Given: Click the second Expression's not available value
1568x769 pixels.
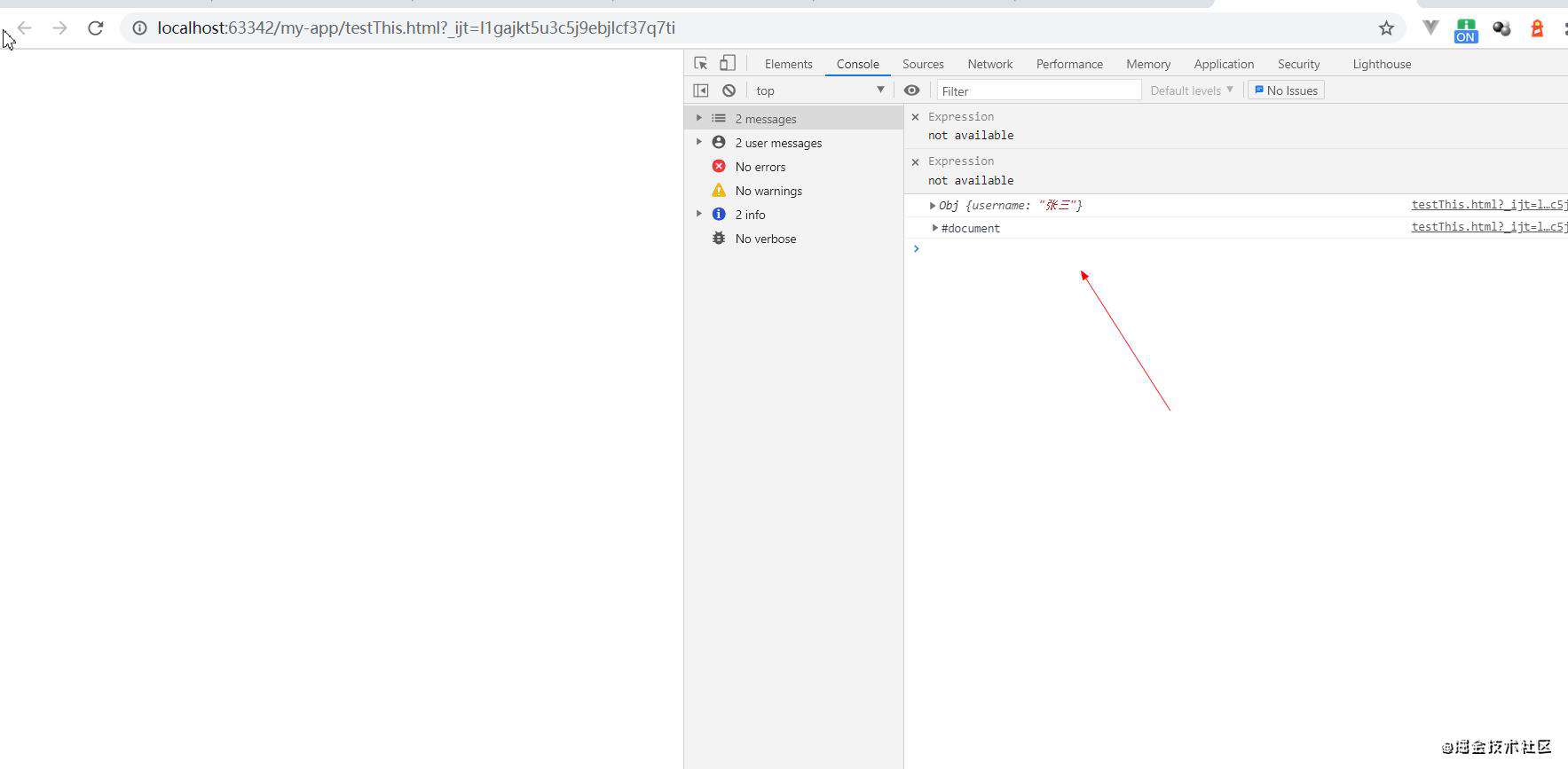Looking at the screenshot, I should point(971,180).
